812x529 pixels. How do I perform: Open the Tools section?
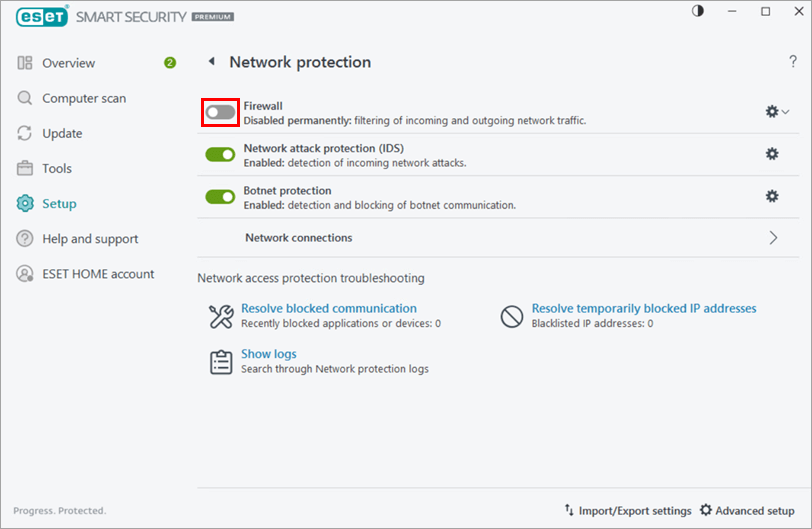(x=57, y=169)
